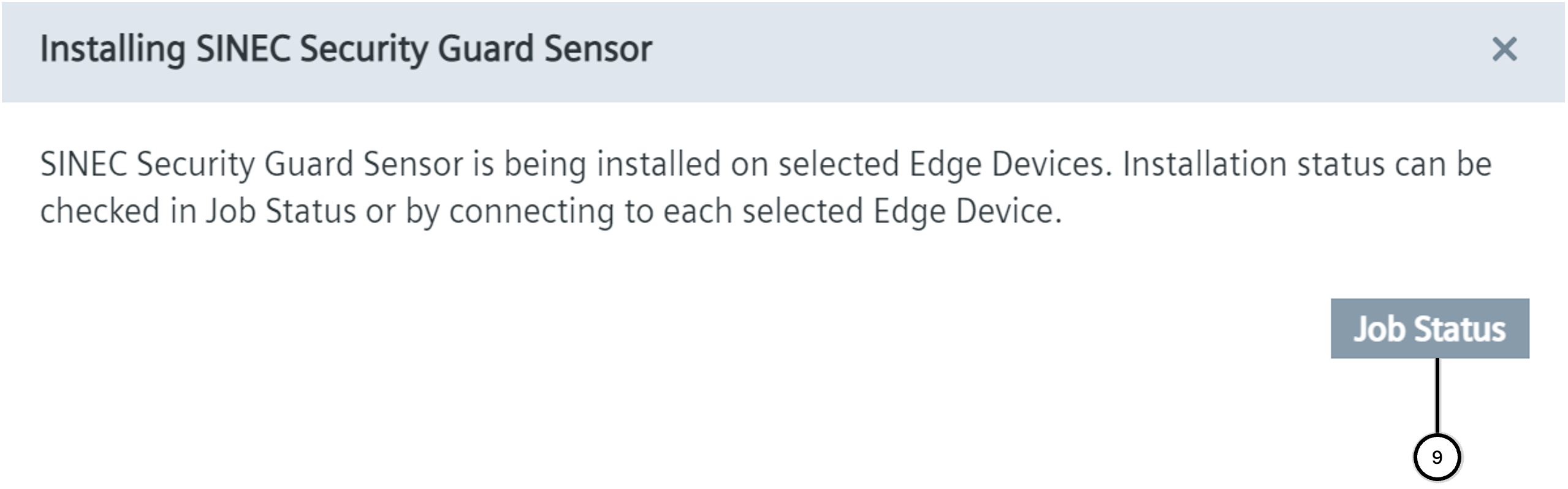Open Job Status to check installation progress
This screenshot has height=489, width=1568.
point(1429,328)
